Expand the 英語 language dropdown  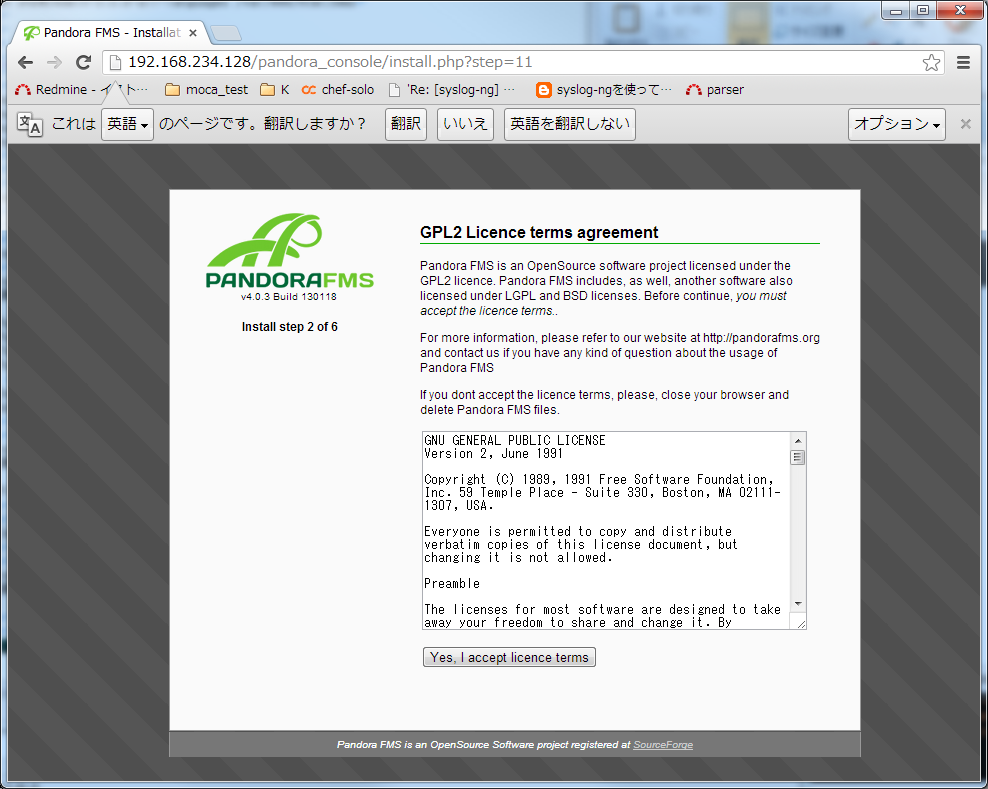128,125
